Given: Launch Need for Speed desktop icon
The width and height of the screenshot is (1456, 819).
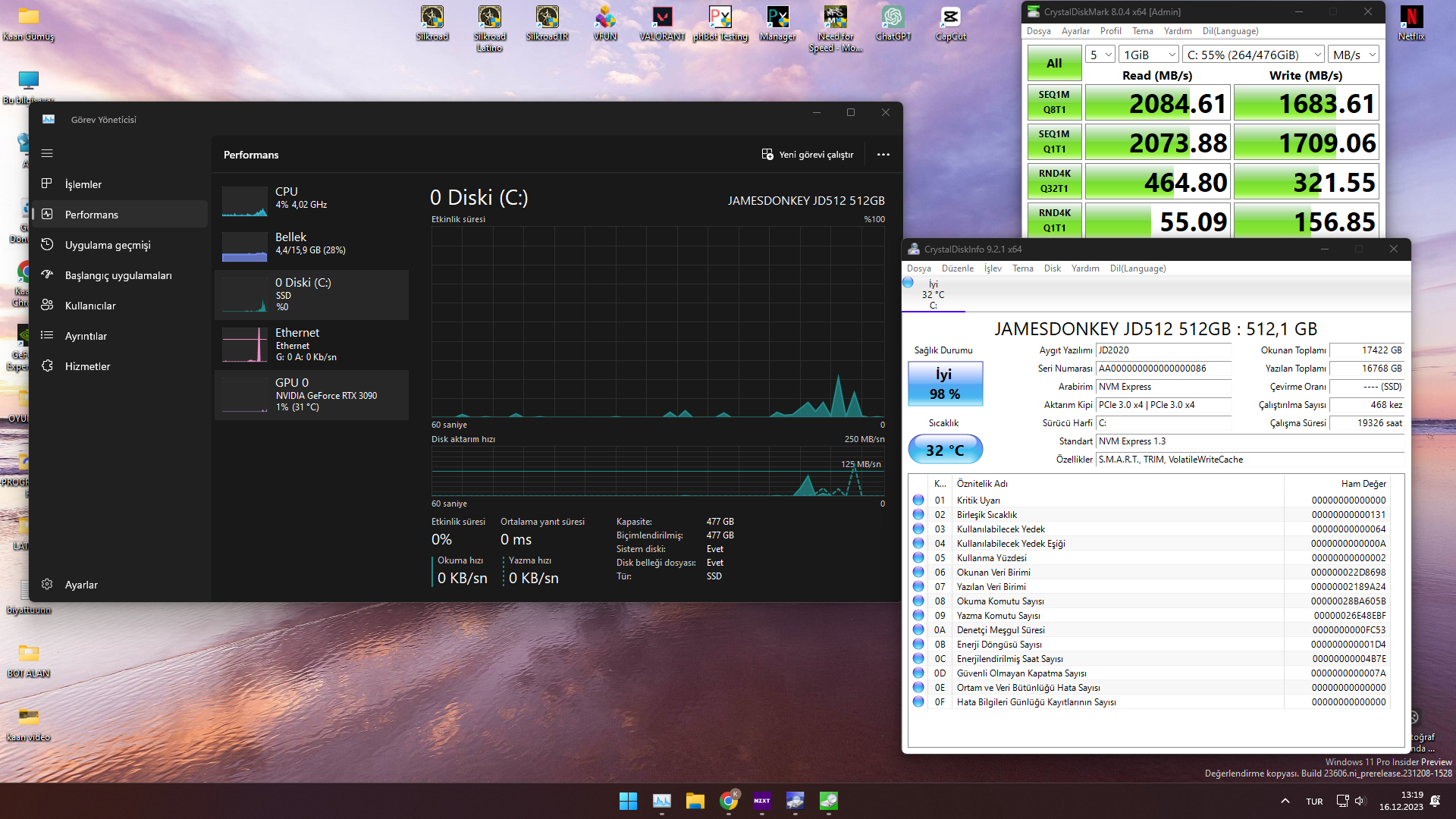Looking at the screenshot, I should tap(835, 29).
